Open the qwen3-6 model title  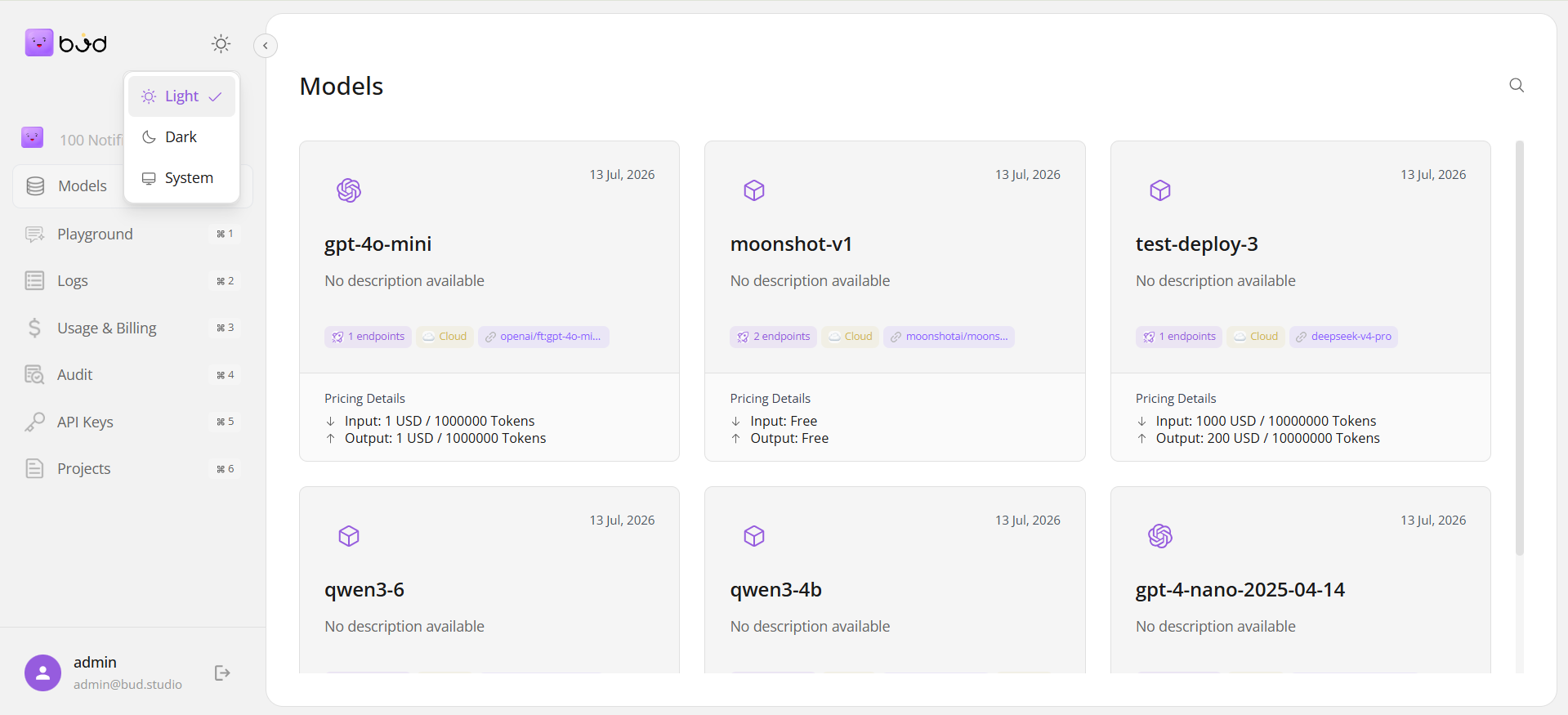tap(364, 590)
